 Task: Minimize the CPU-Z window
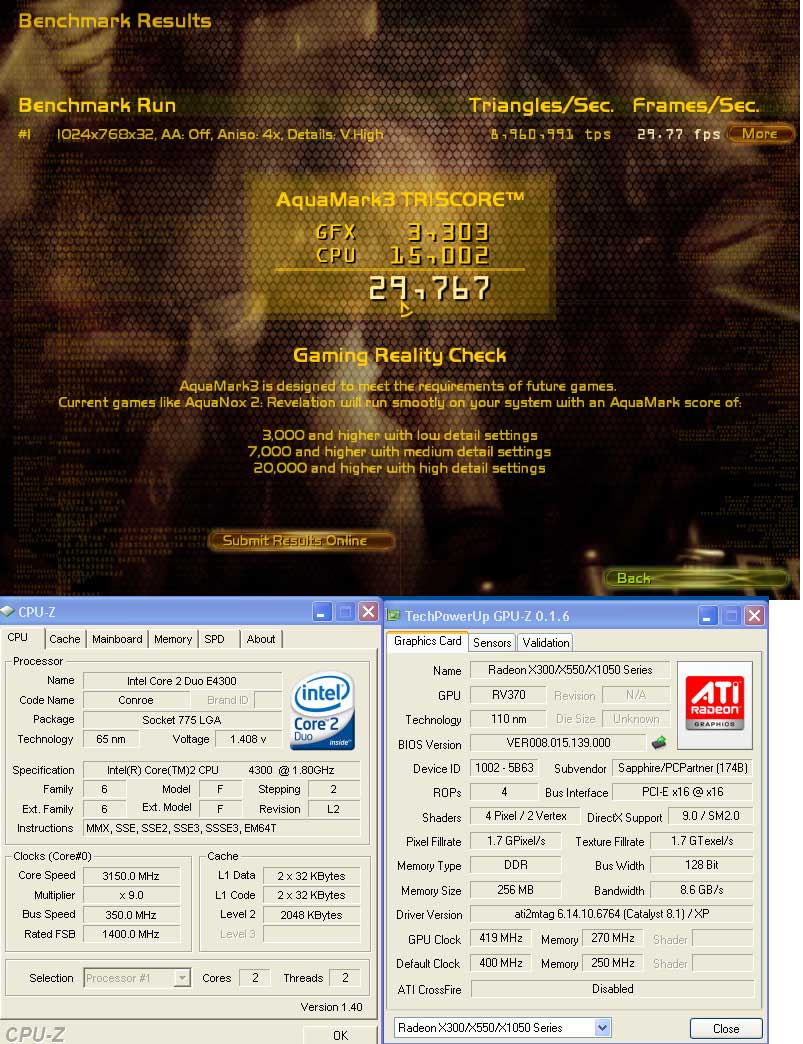point(322,612)
